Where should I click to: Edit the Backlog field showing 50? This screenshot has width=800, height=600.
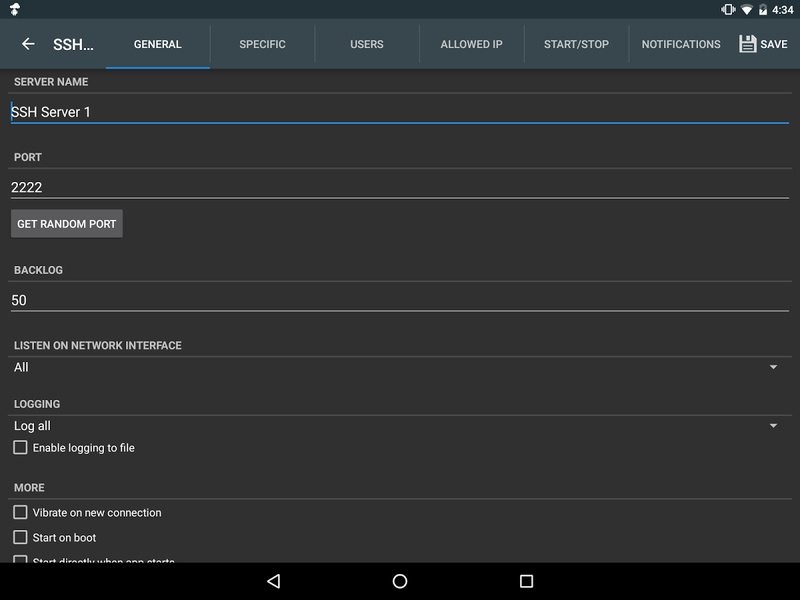400,300
